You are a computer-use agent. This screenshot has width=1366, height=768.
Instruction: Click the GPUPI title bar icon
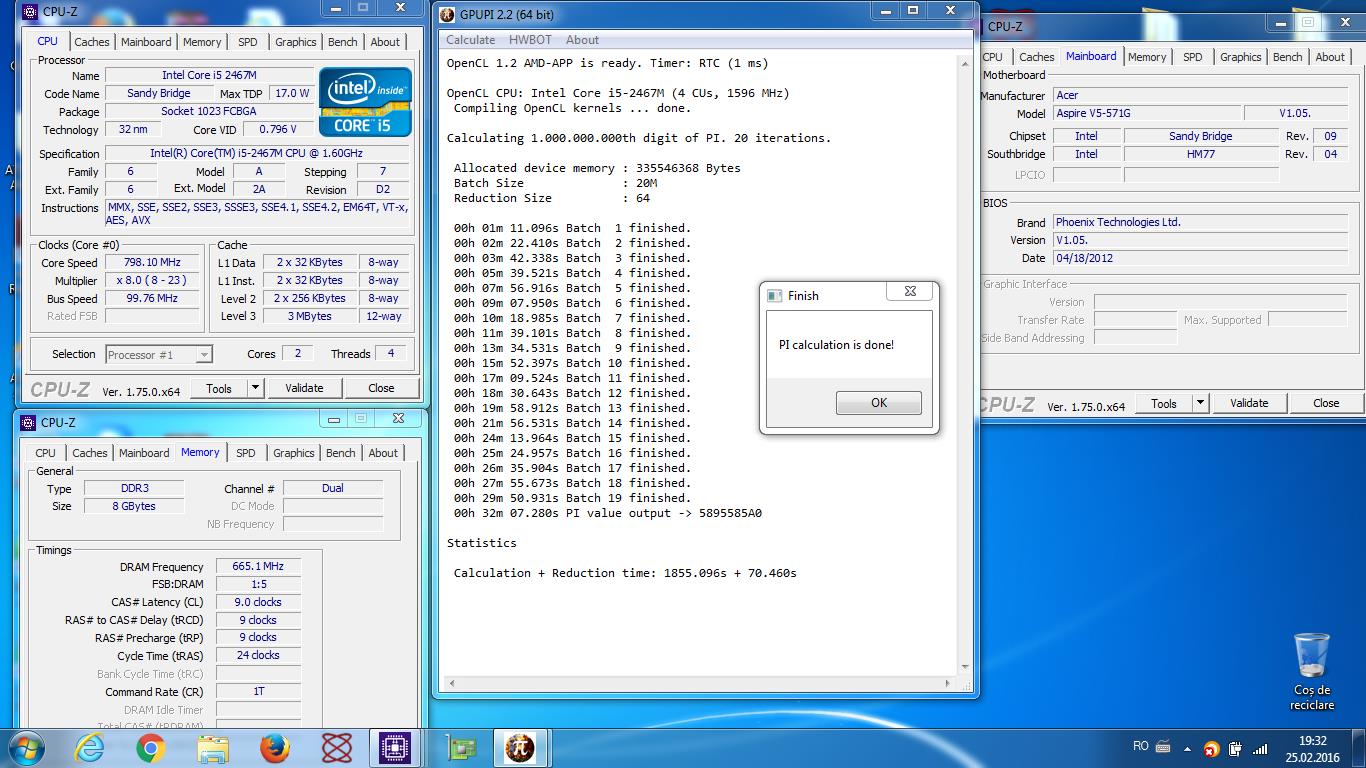[x=446, y=15]
